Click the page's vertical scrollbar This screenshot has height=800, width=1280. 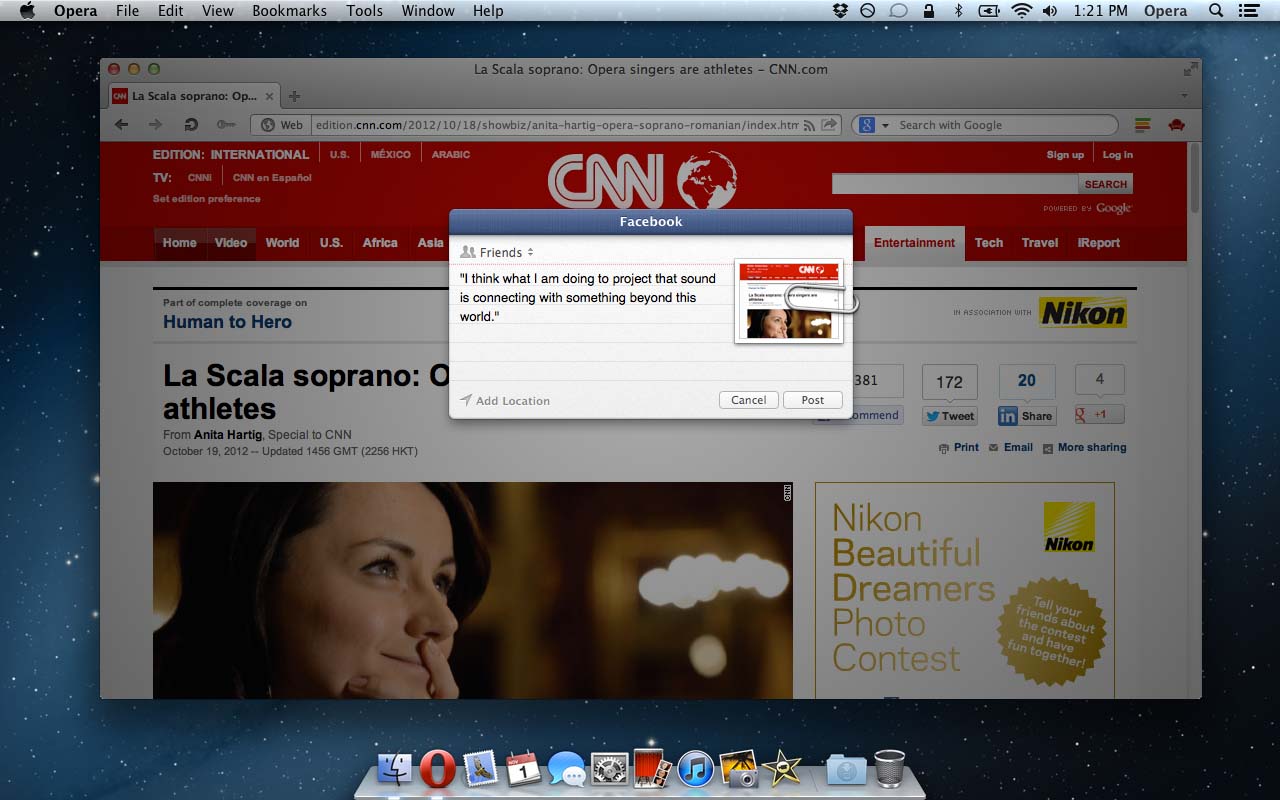[x=1194, y=180]
